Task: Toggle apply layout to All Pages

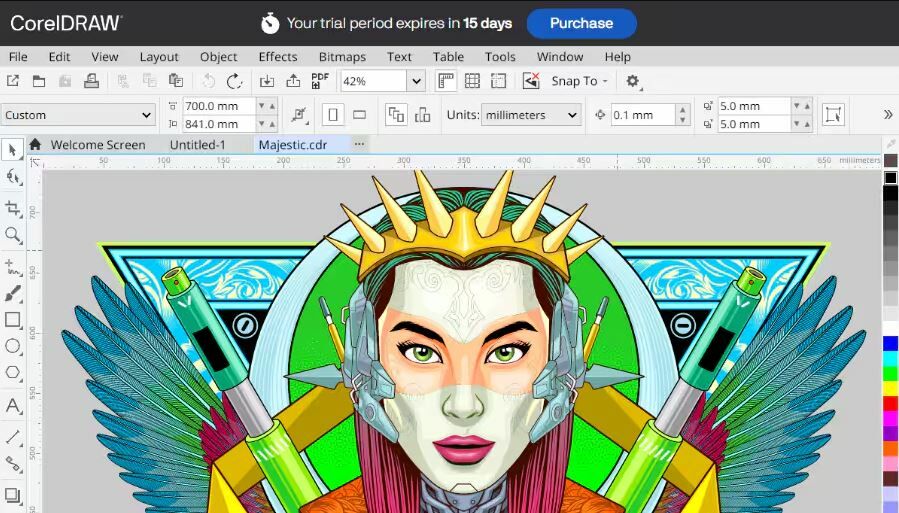Action: pyautogui.click(x=396, y=115)
